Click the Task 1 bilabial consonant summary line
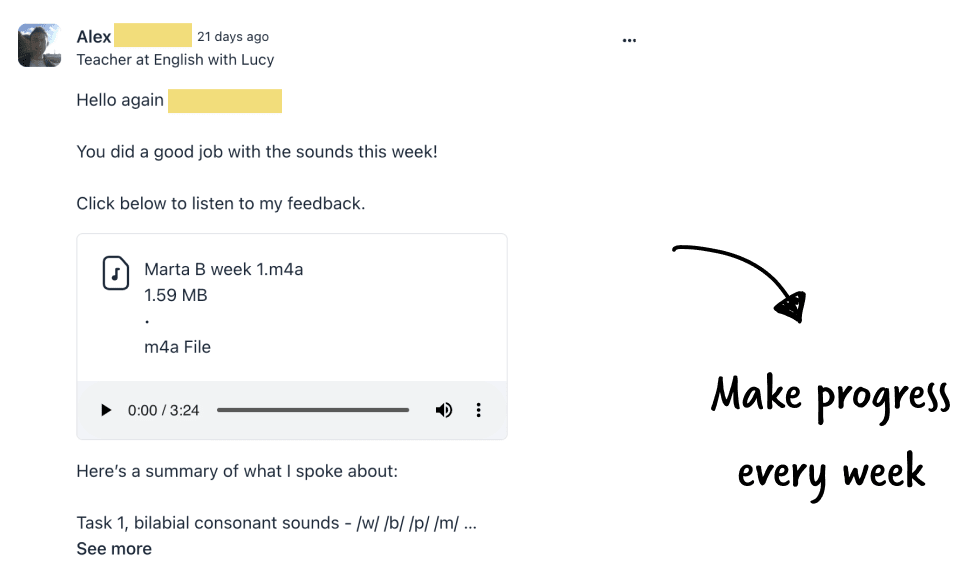The height and width of the screenshot is (570, 962). coord(276,523)
